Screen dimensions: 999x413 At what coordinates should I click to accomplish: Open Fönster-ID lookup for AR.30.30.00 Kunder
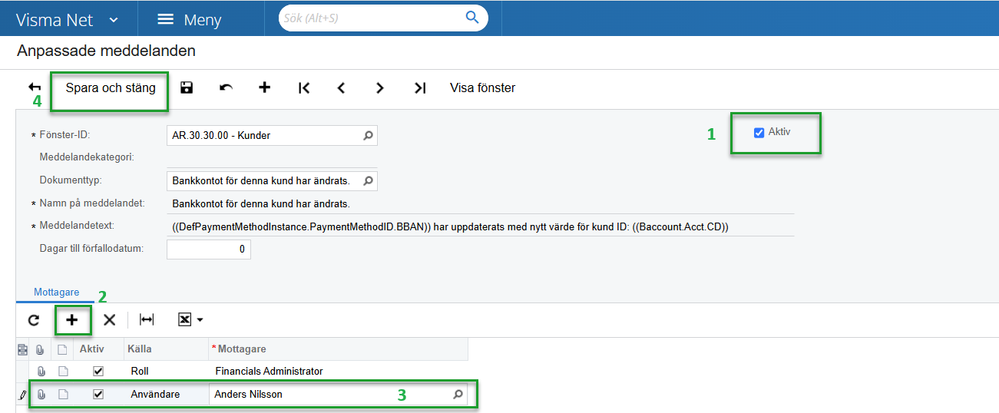click(x=368, y=136)
